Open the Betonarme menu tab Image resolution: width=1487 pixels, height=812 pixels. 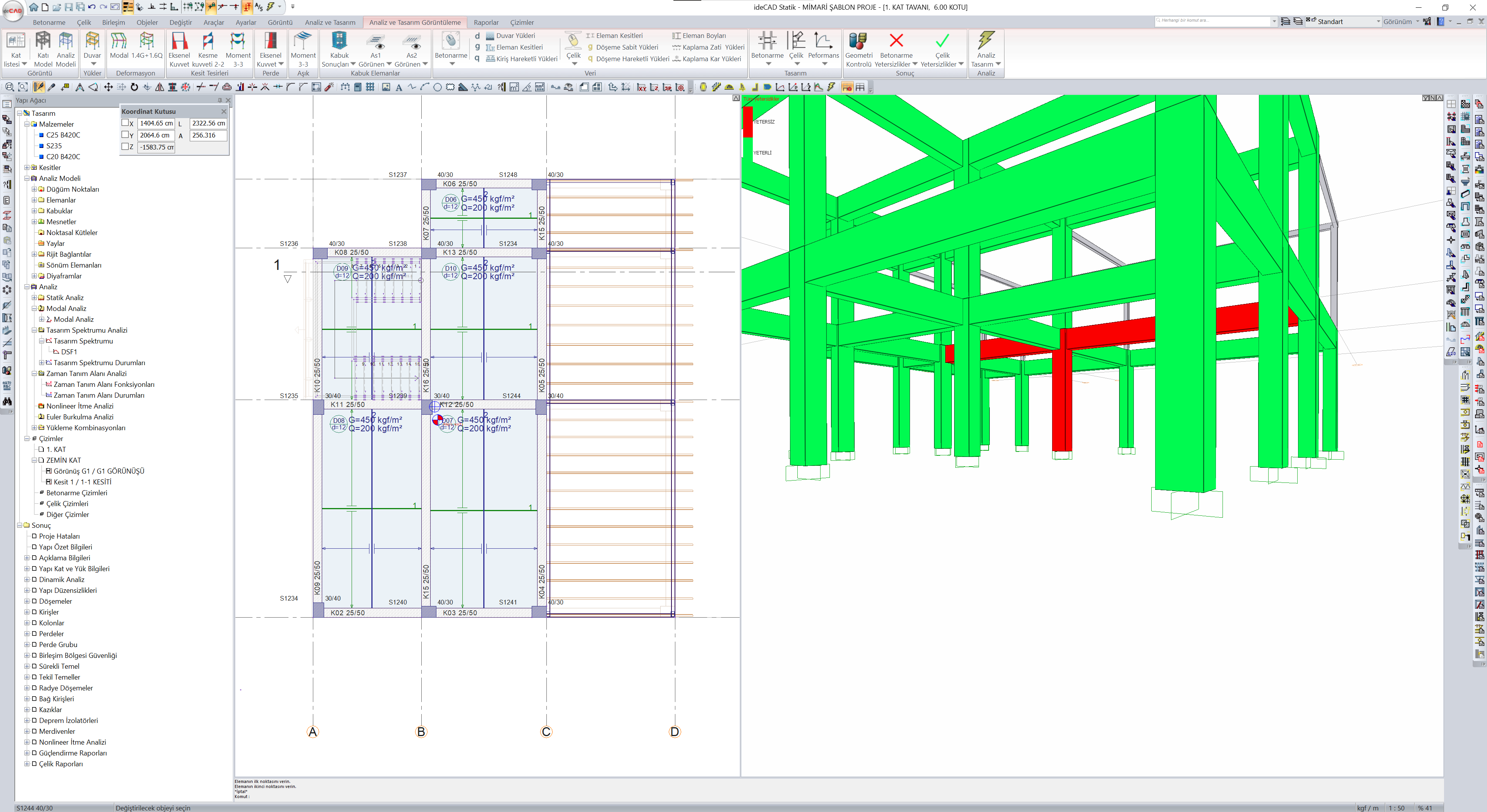[49, 22]
